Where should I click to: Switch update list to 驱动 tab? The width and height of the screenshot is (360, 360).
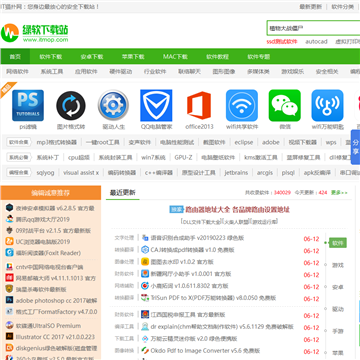(x=338, y=309)
